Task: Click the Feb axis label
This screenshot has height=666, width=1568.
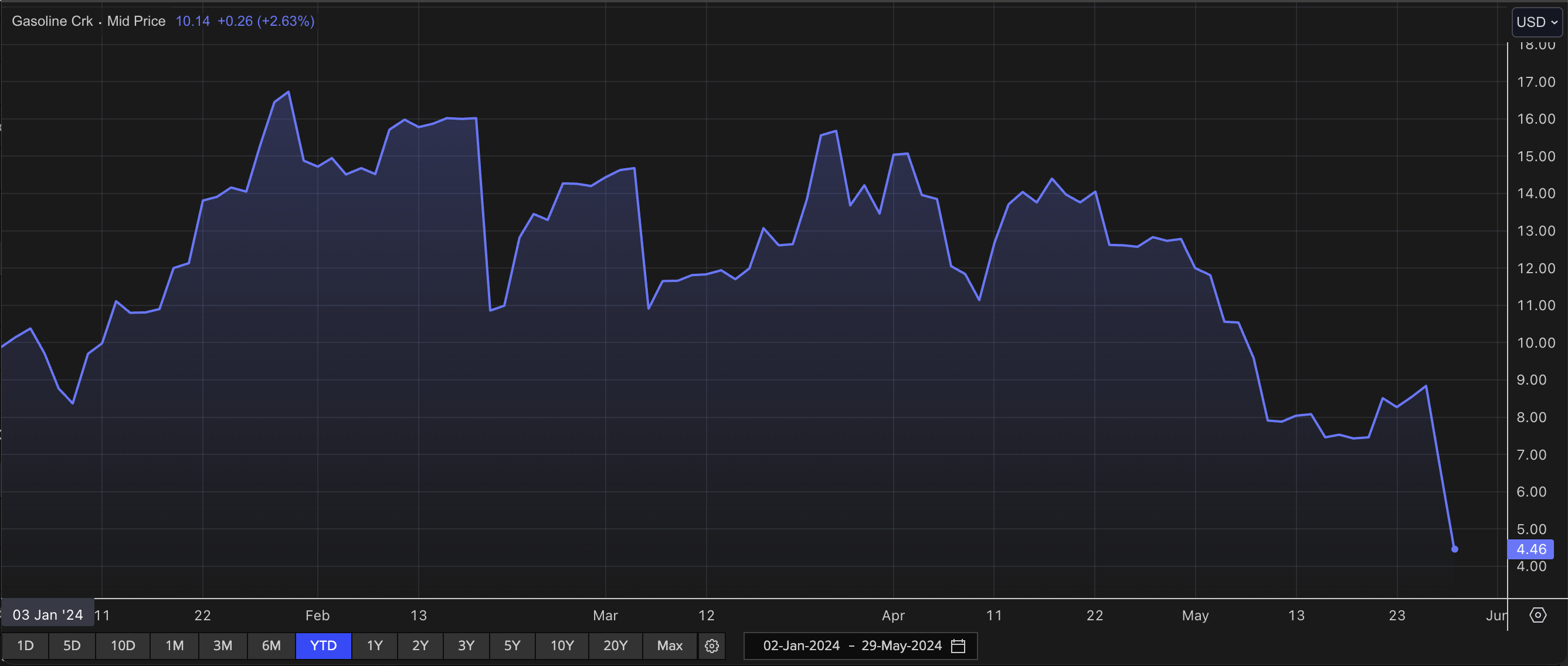Action: (318, 616)
